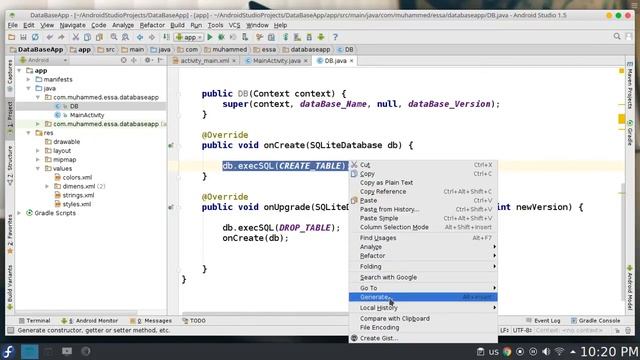The image size is (640, 360).
Task: Run the app with the green play icon
Action: tap(210, 37)
